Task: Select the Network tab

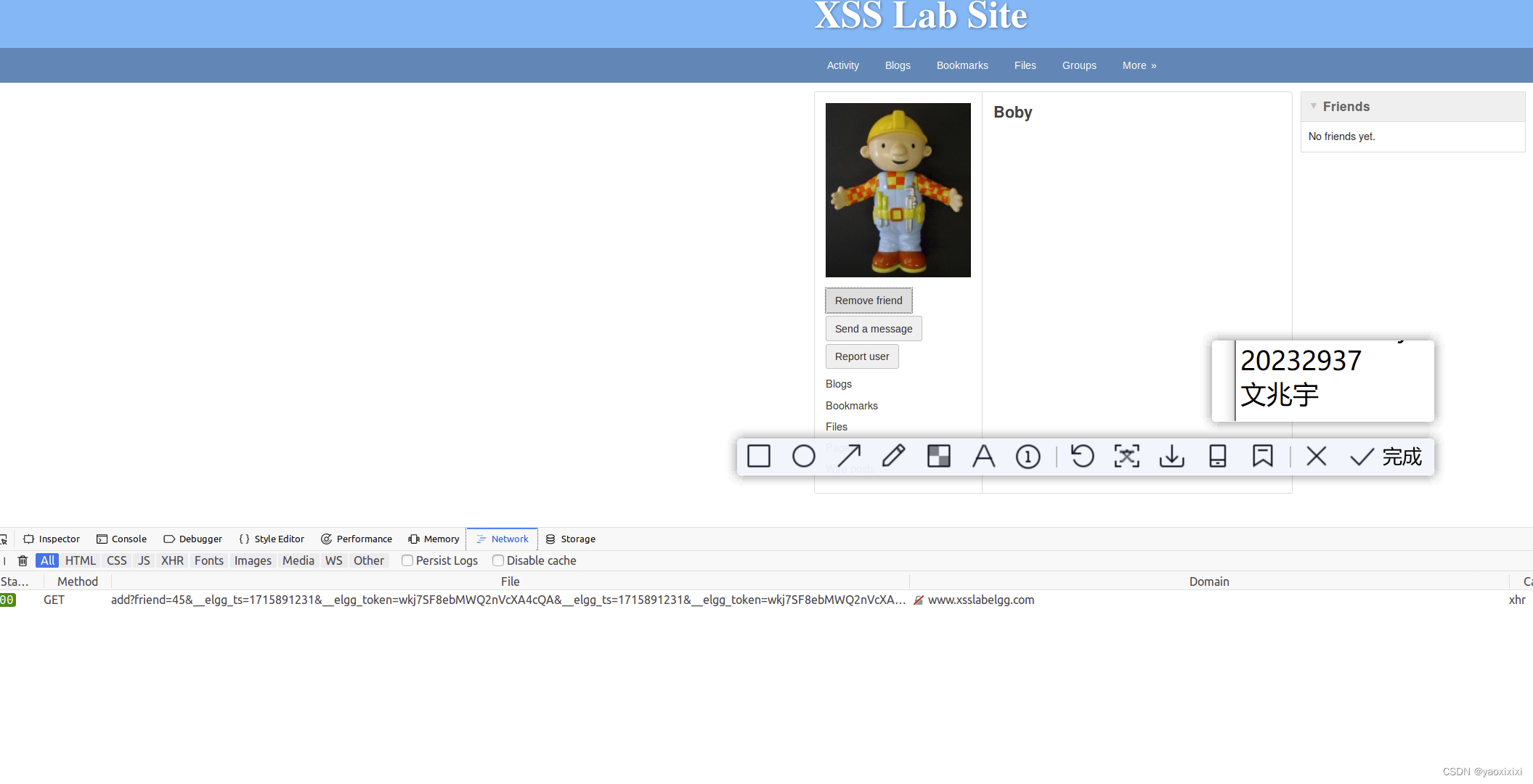Action: pyautogui.click(x=502, y=539)
